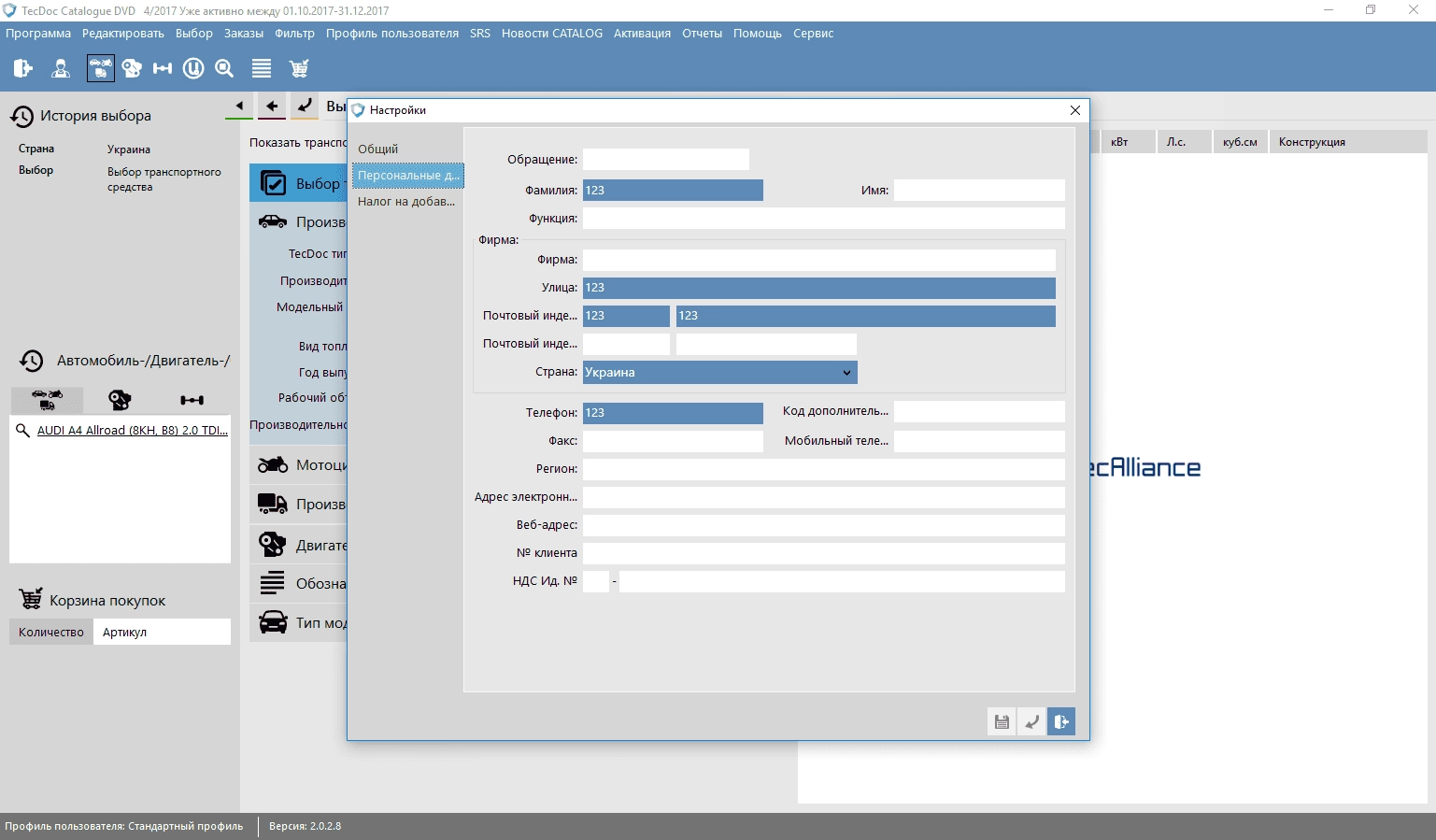Click the left arrow navigation button

tap(272, 107)
